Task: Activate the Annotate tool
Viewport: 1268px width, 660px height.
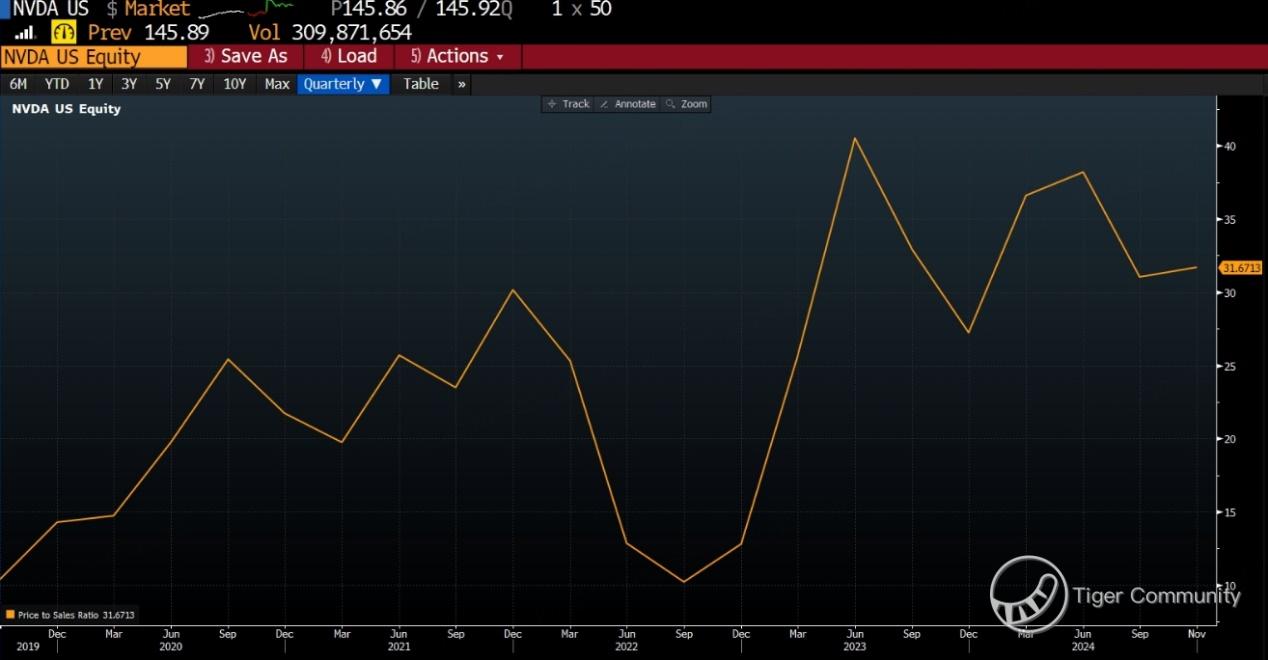Action: [627, 104]
